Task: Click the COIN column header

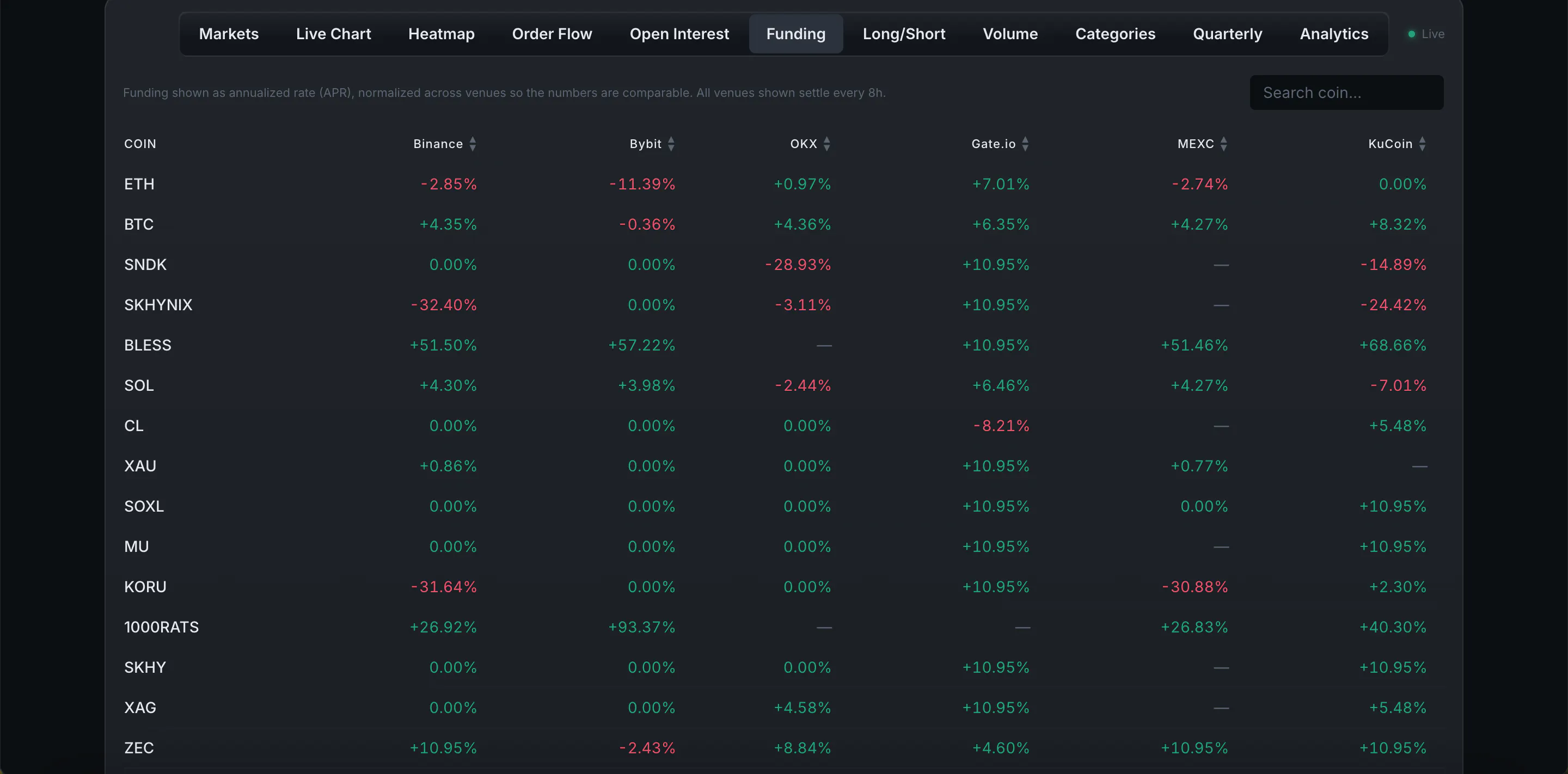Action: 140,144
